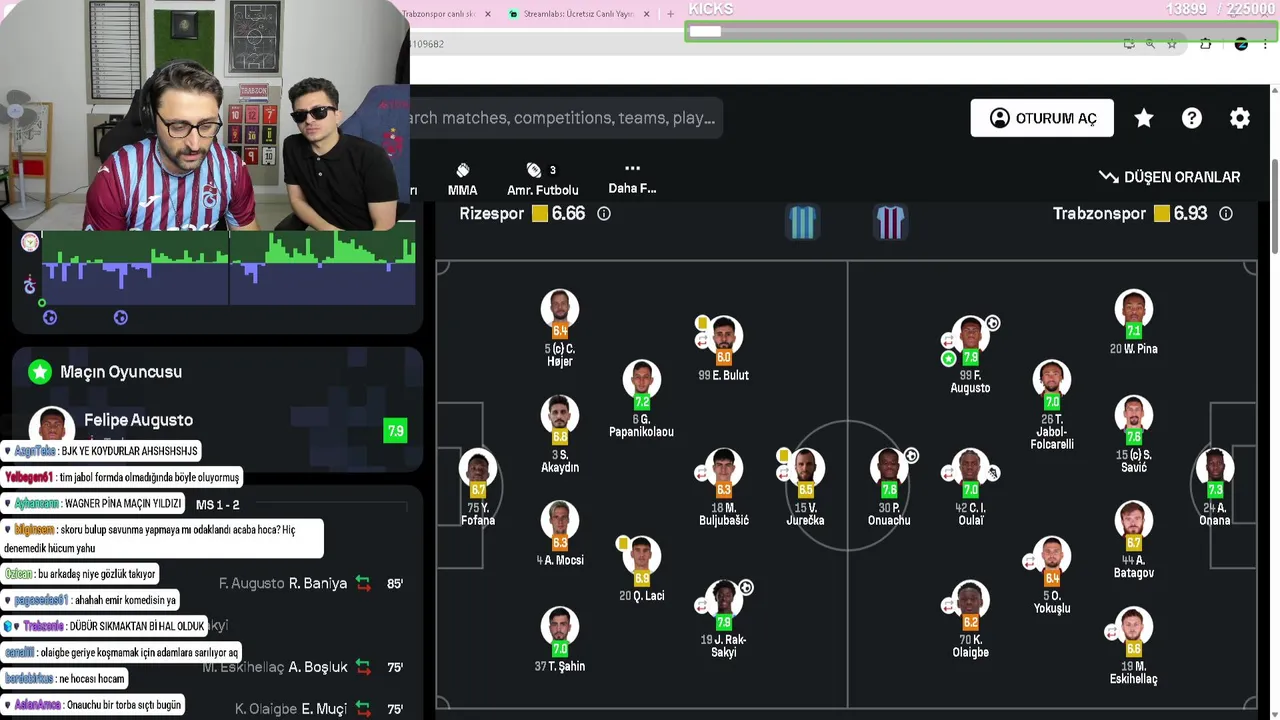The height and width of the screenshot is (720, 1280).
Task: Open A. Mocsi player card
Action: [560, 534]
